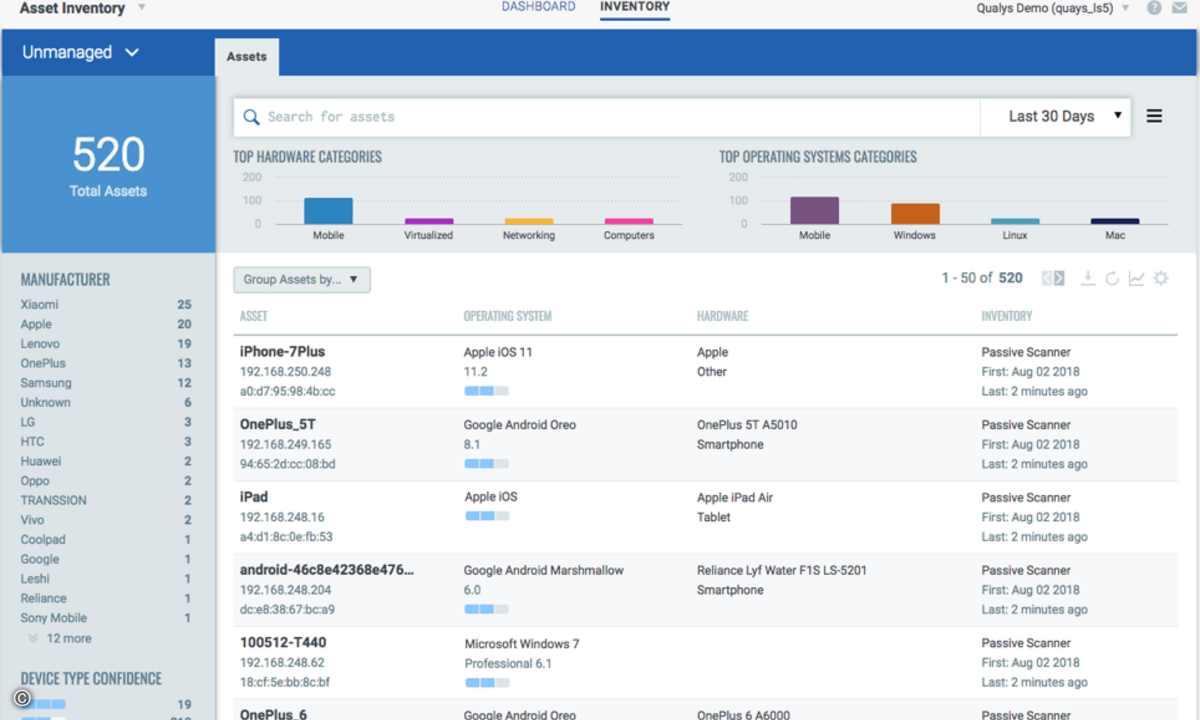Click confidence bar for iPhone-7Plus row
Image resolution: width=1200 pixels, height=720 pixels.
(486, 391)
